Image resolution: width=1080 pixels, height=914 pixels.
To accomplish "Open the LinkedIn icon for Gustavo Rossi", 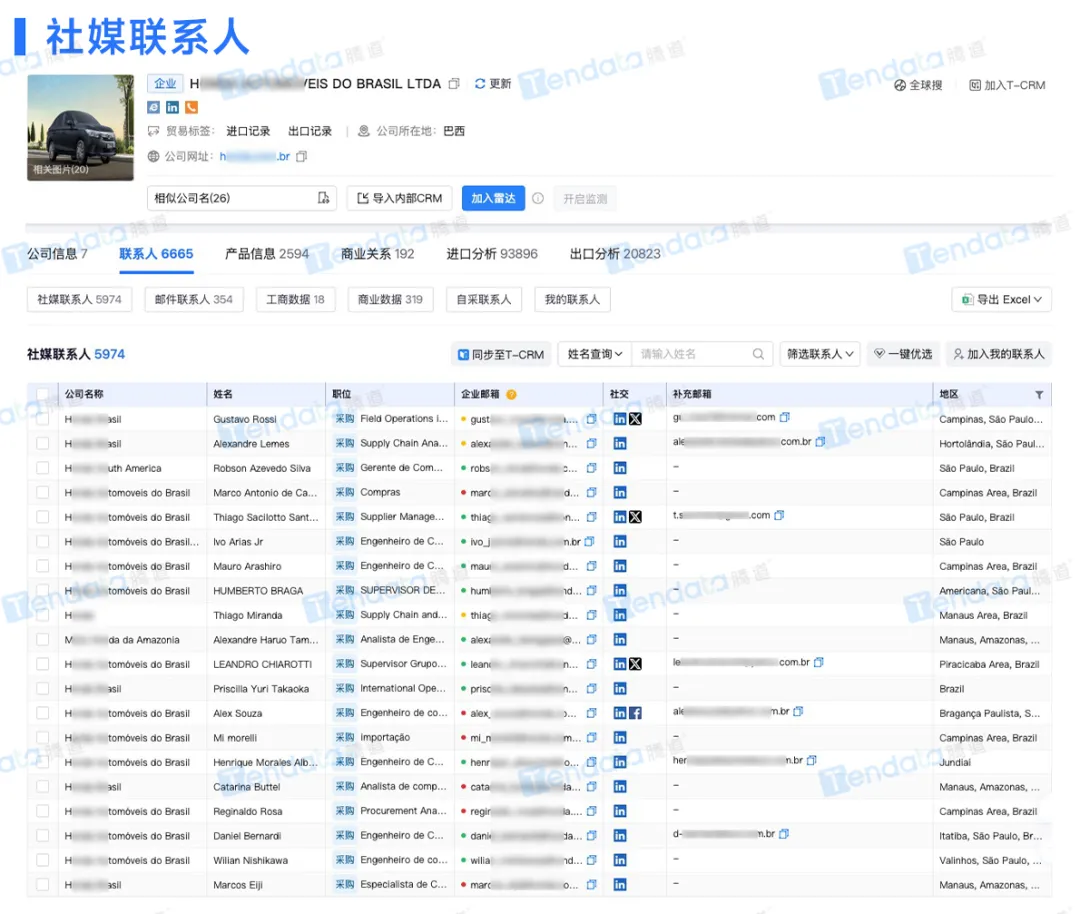I will tap(620, 418).
